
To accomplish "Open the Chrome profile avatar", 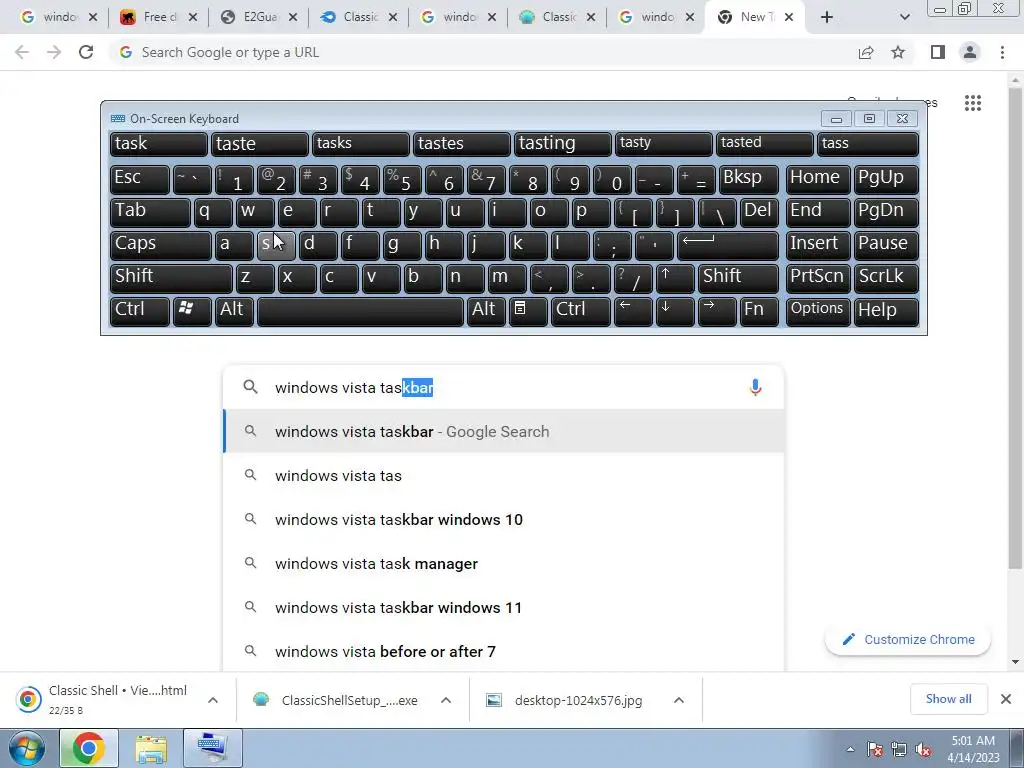I will 970,52.
